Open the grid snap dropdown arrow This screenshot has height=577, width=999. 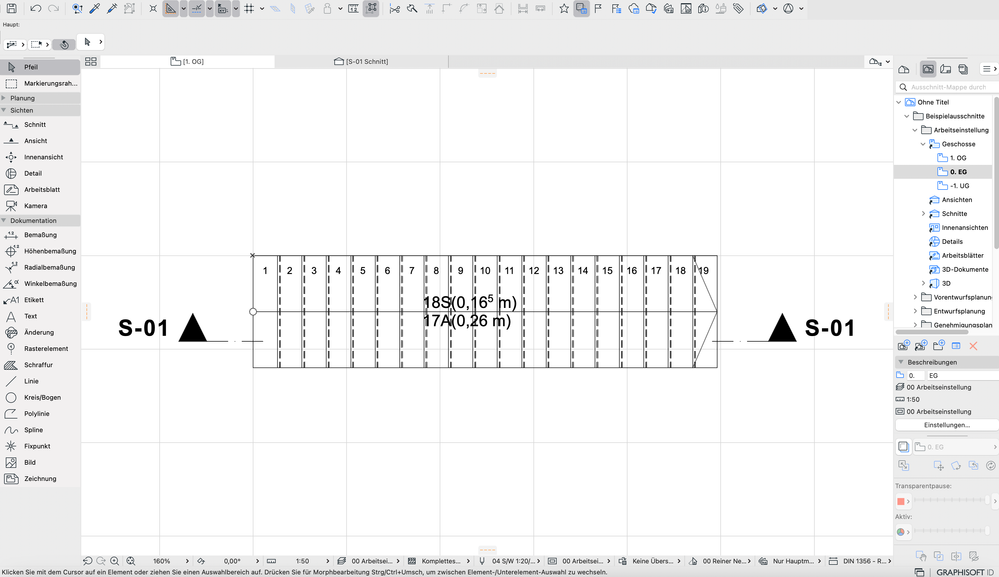click(262, 9)
